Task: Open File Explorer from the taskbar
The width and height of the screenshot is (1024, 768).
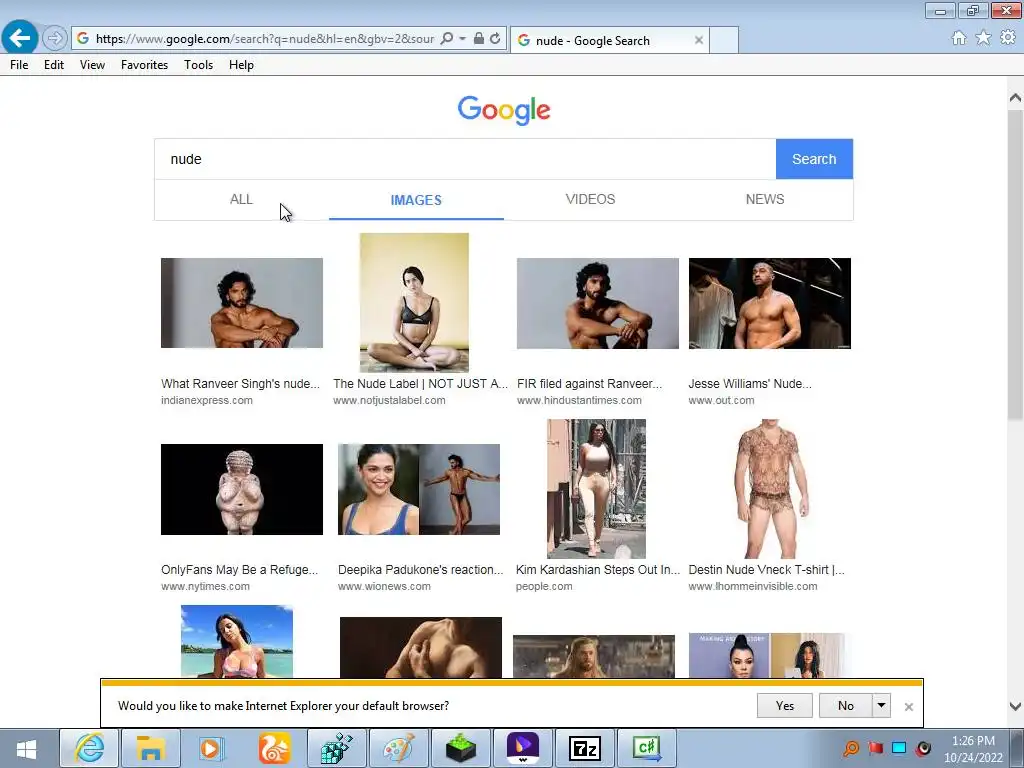Action: 150,748
